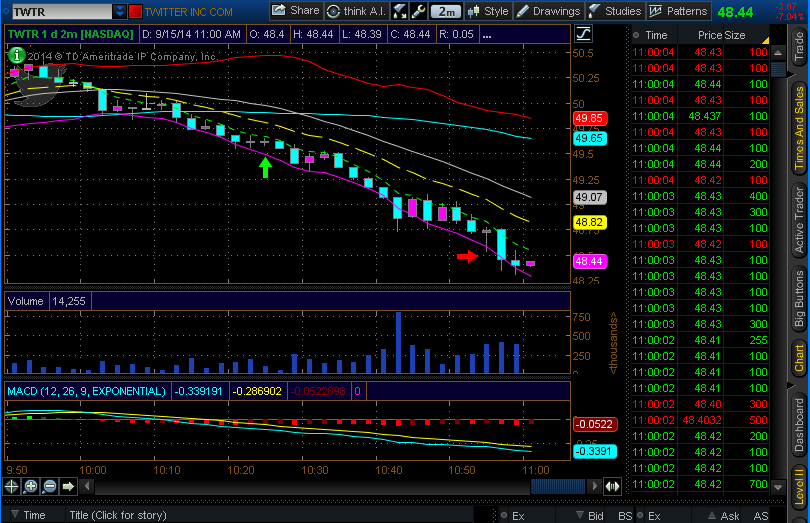Click the Share button
This screenshot has height=523, width=810.
[296, 10]
